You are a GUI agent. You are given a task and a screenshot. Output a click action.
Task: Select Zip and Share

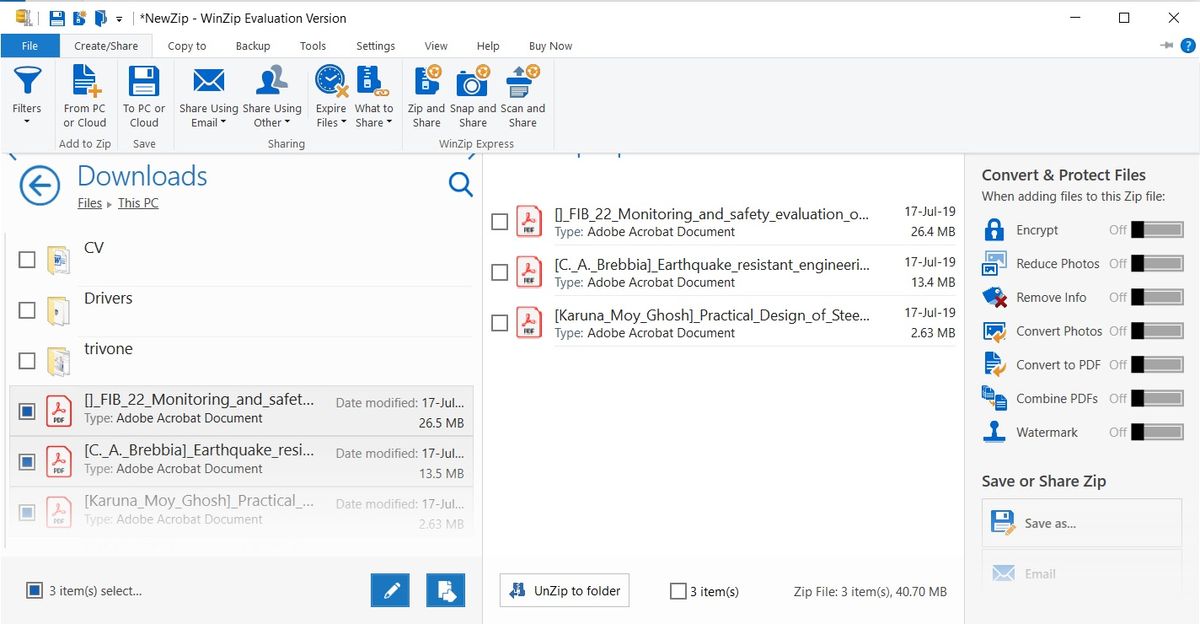pos(426,95)
